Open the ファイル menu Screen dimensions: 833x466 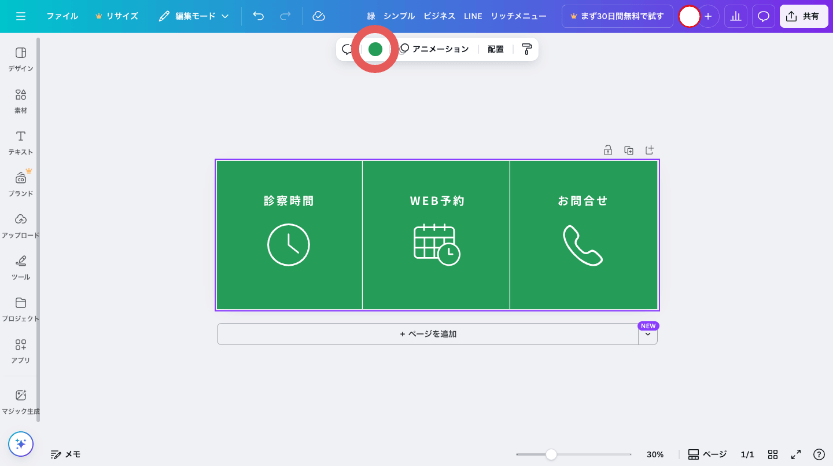62,16
